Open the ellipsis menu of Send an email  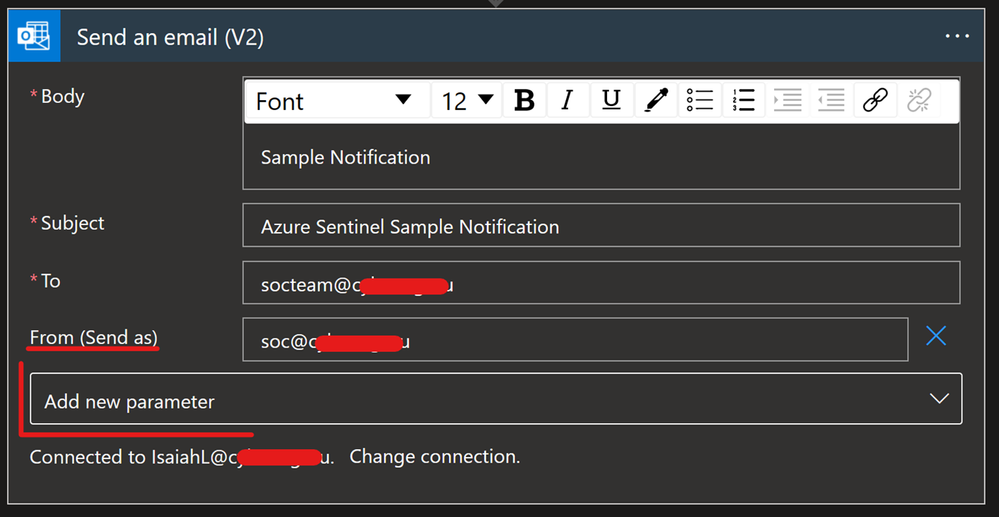pyautogui.click(x=957, y=36)
